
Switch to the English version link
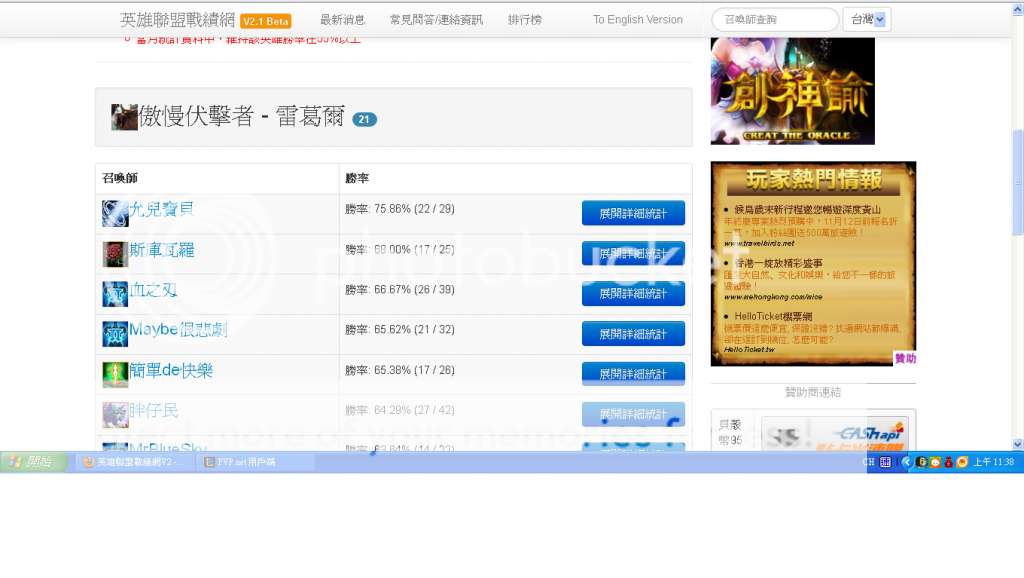[x=638, y=20]
